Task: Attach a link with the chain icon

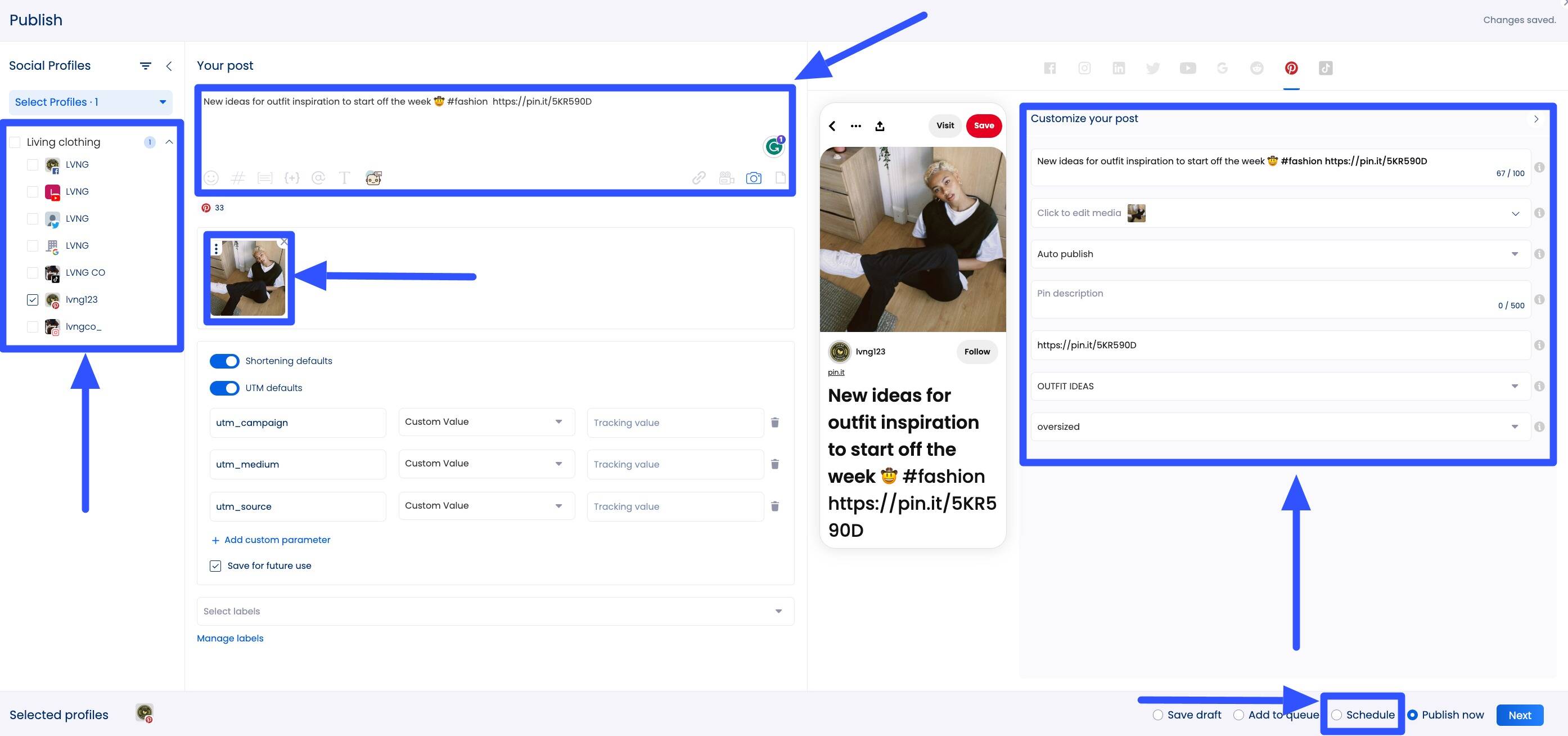Action: pyautogui.click(x=698, y=178)
